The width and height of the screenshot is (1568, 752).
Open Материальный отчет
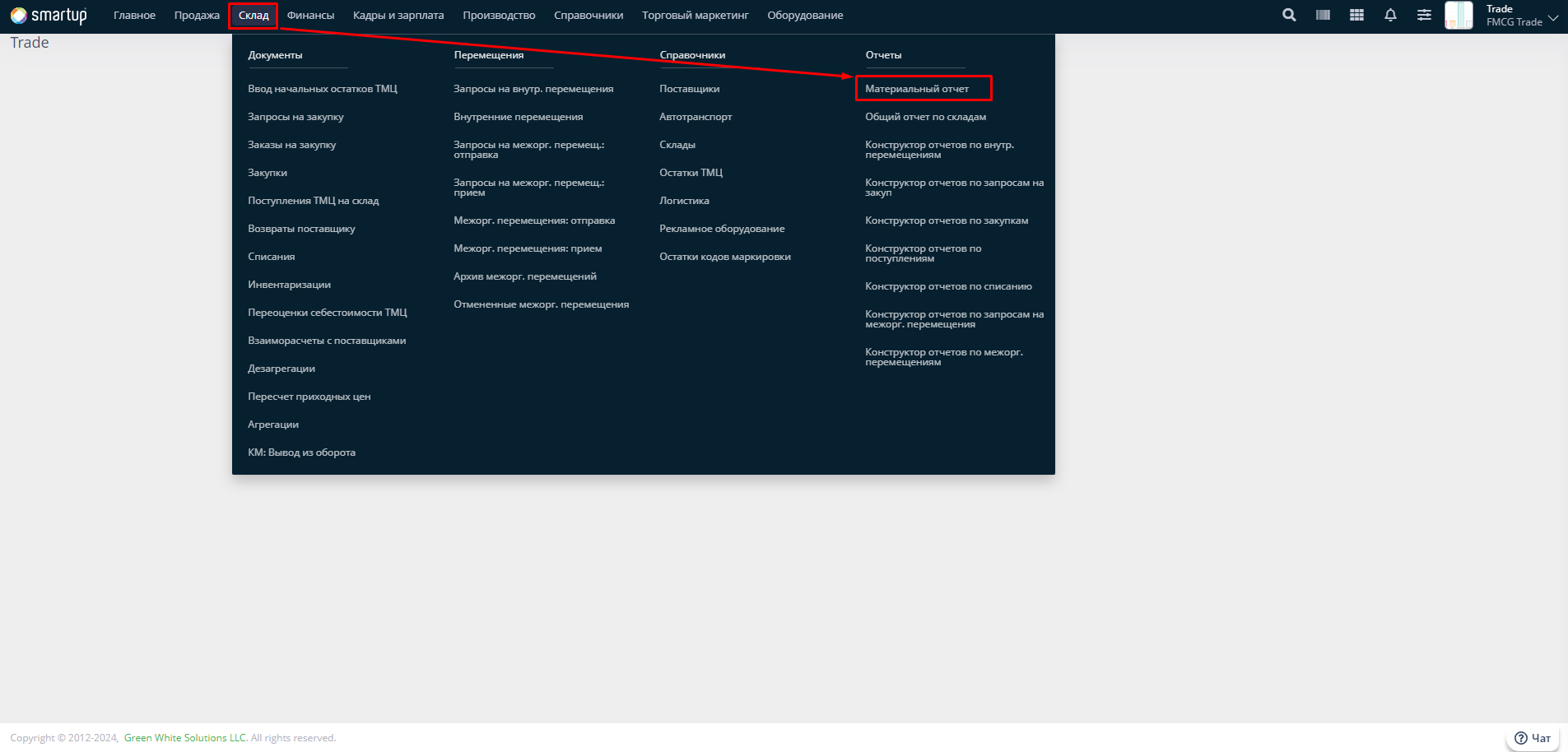tap(917, 89)
